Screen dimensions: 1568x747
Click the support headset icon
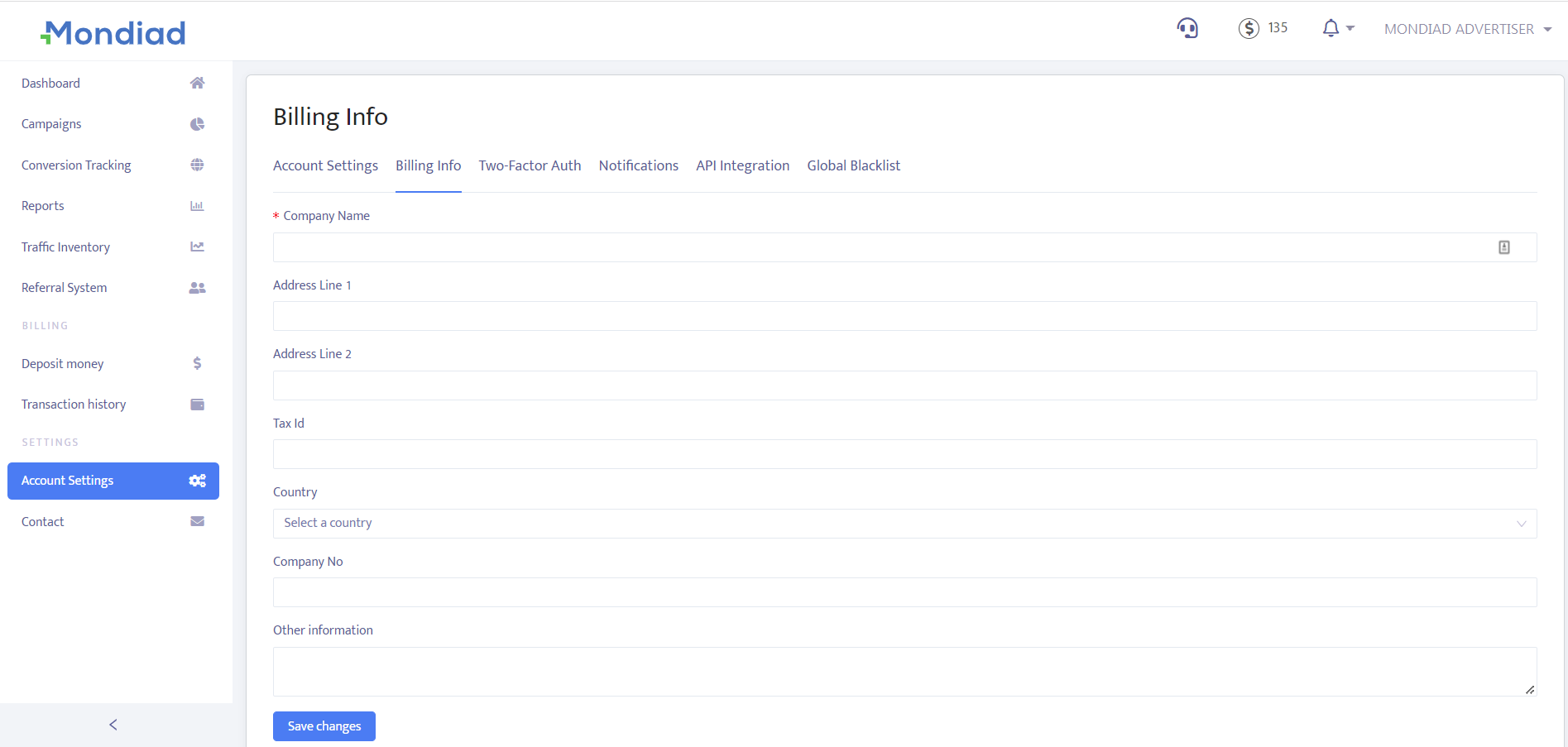[x=1187, y=29]
